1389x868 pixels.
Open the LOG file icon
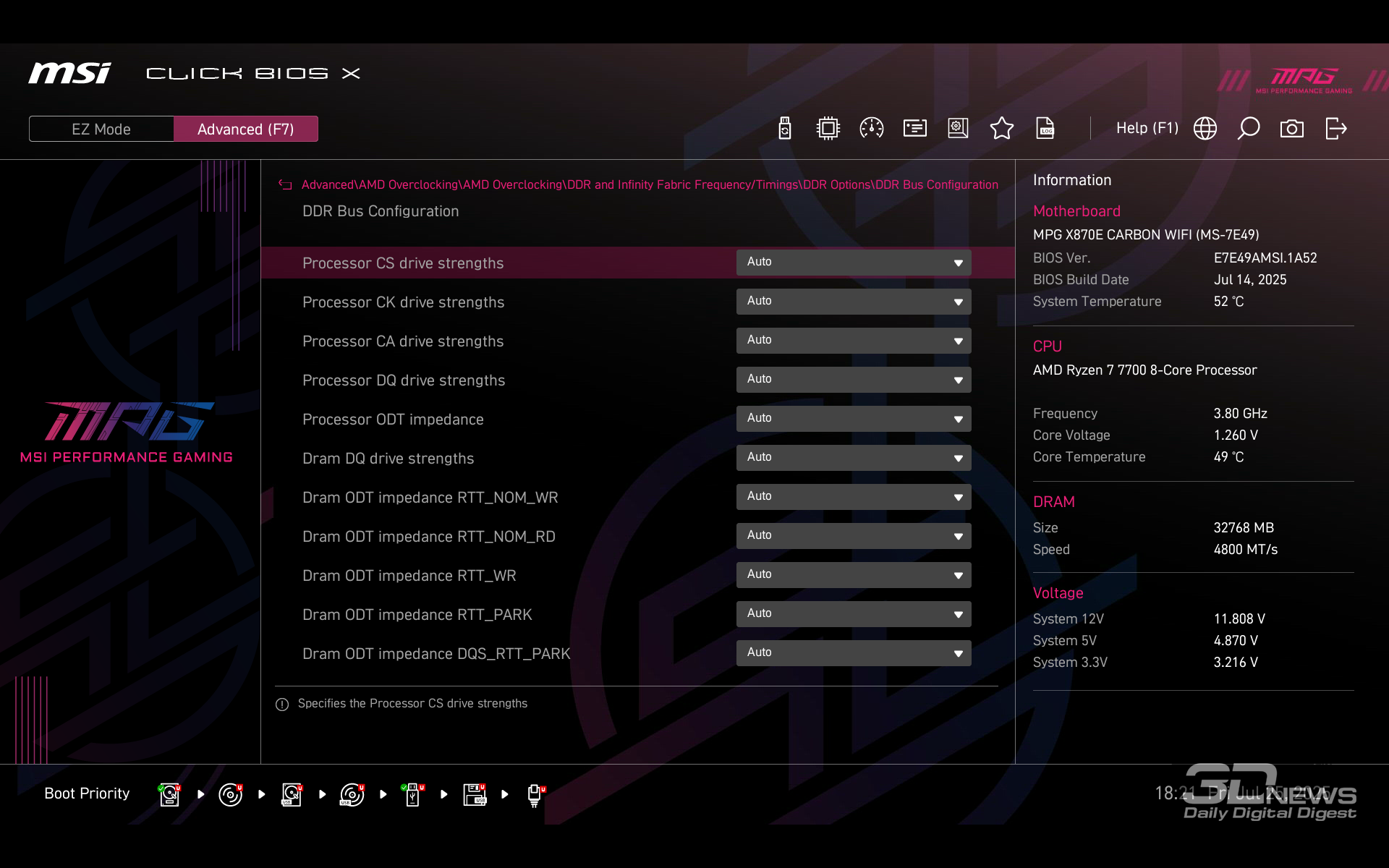[1045, 129]
